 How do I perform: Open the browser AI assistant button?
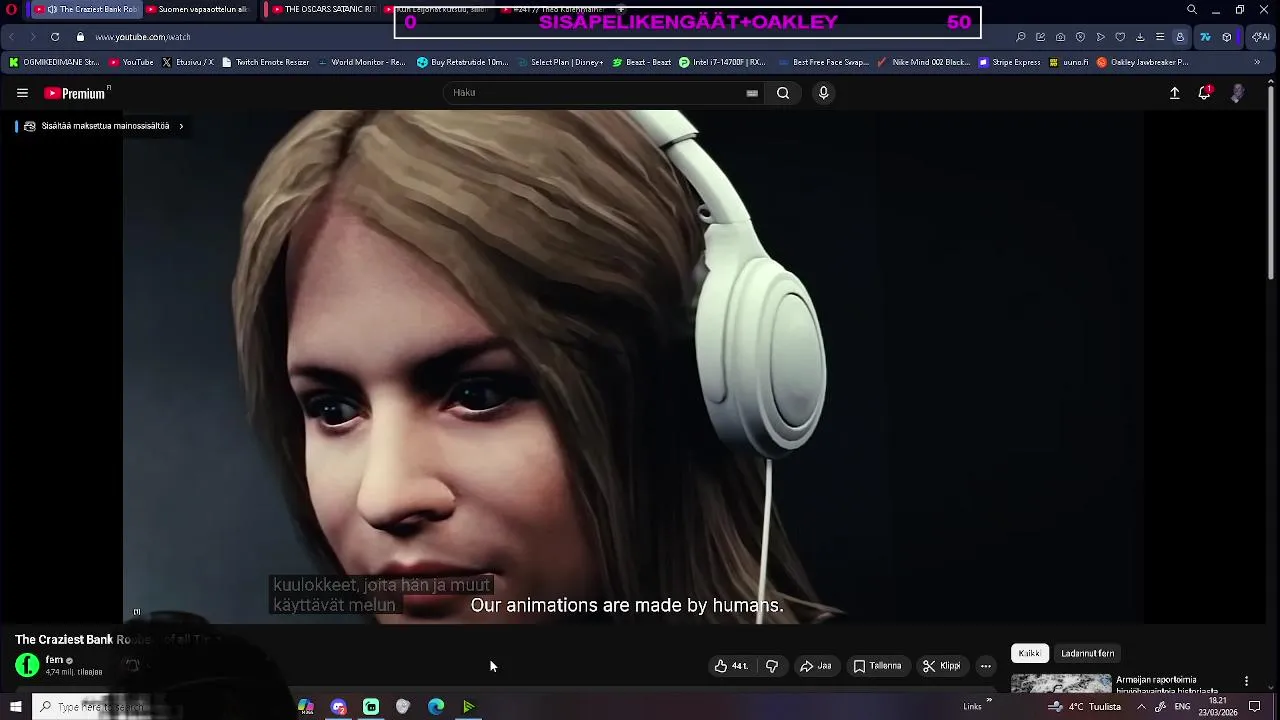1260,37
